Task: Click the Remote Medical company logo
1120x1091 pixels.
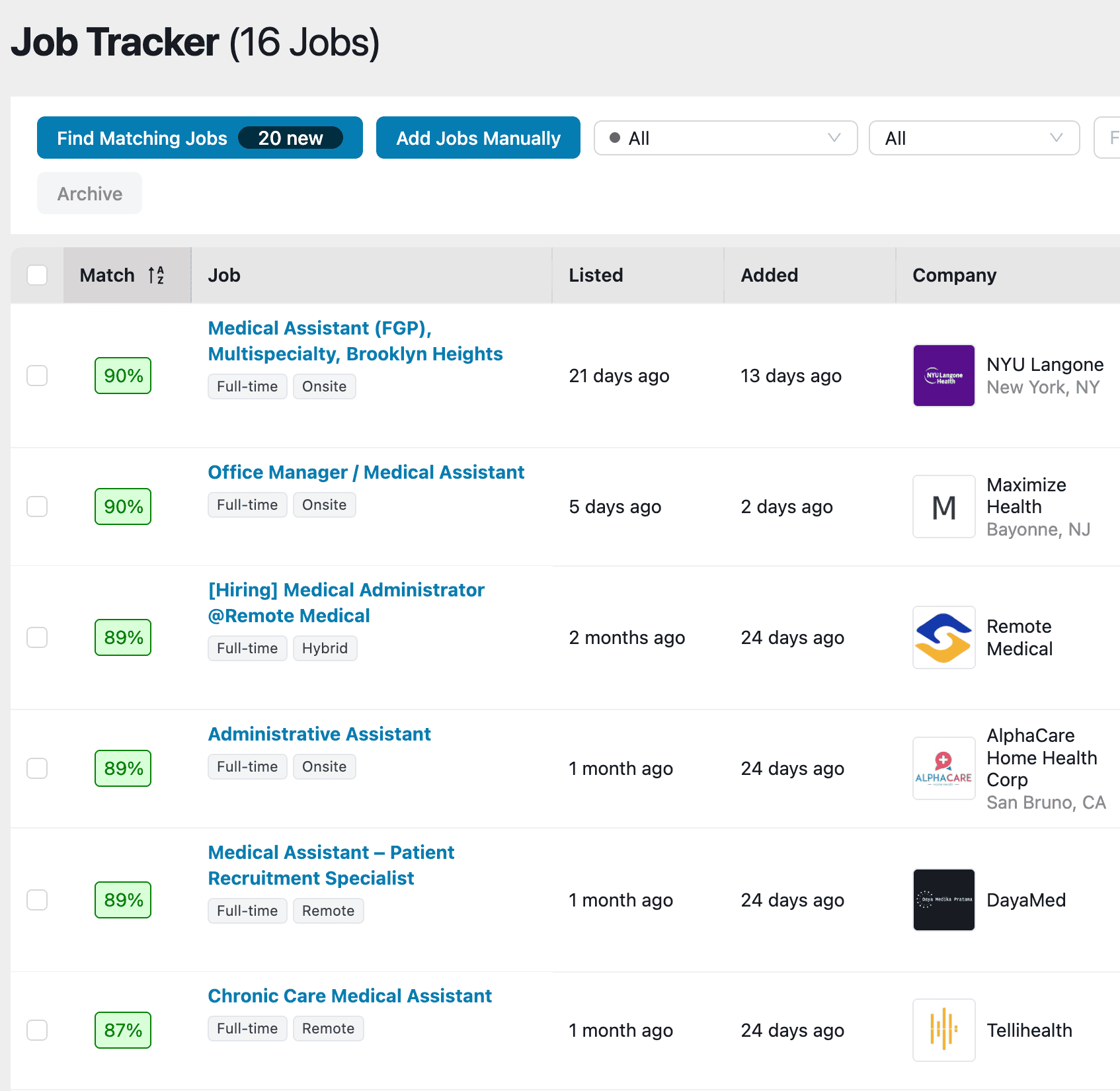Action: [943, 637]
